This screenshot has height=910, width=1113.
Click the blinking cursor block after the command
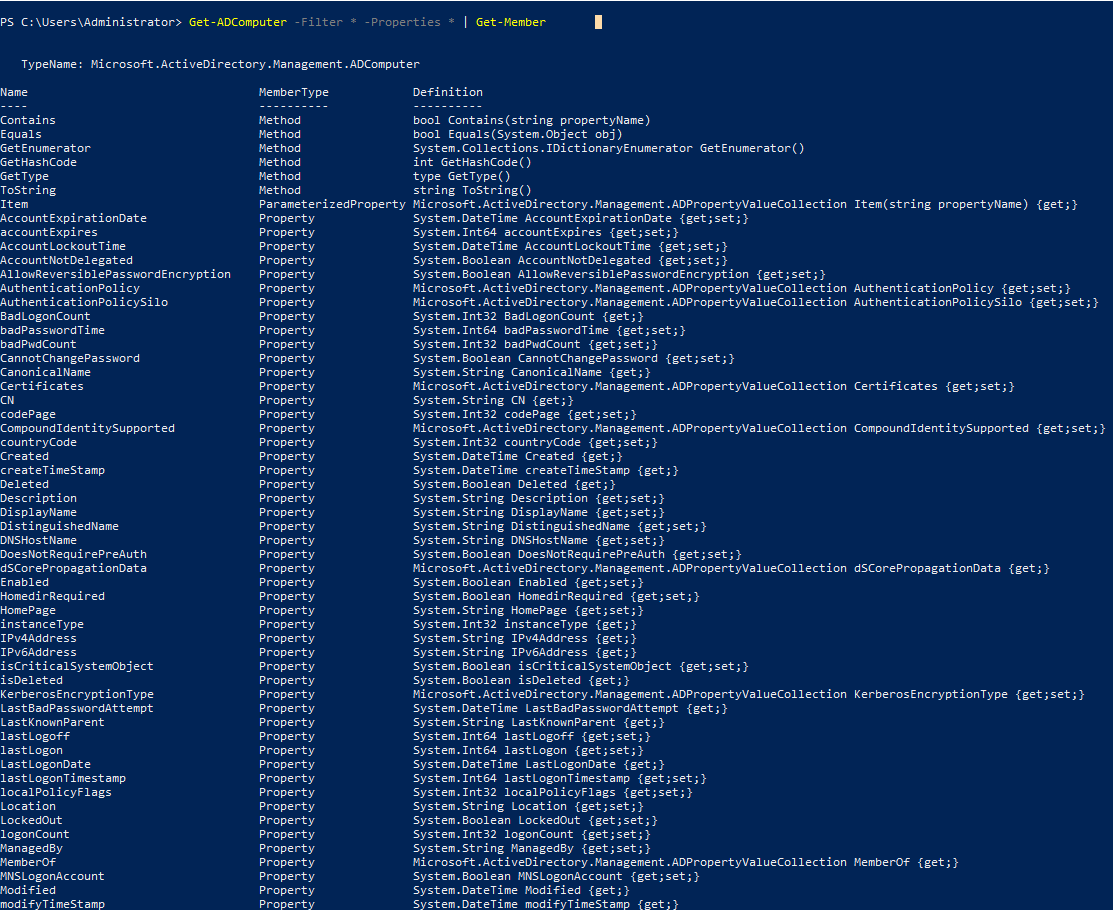pos(598,22)
